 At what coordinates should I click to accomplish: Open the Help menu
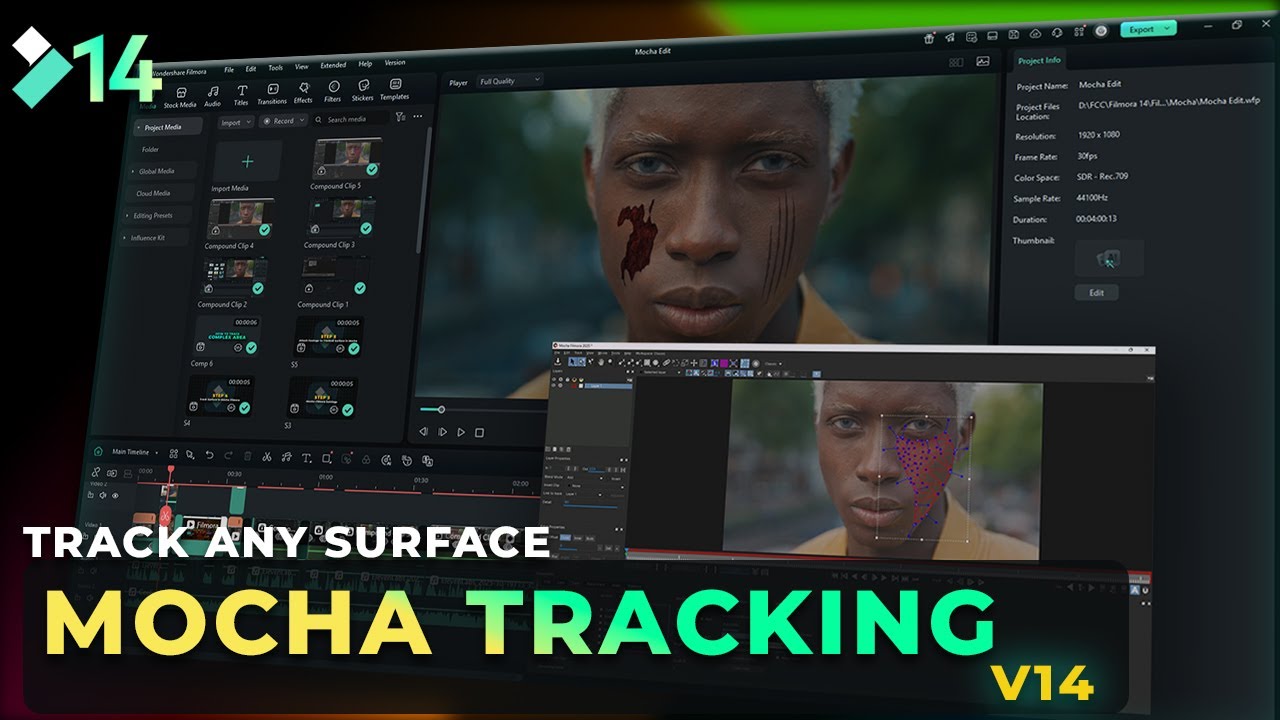click(x=365, y=65)
